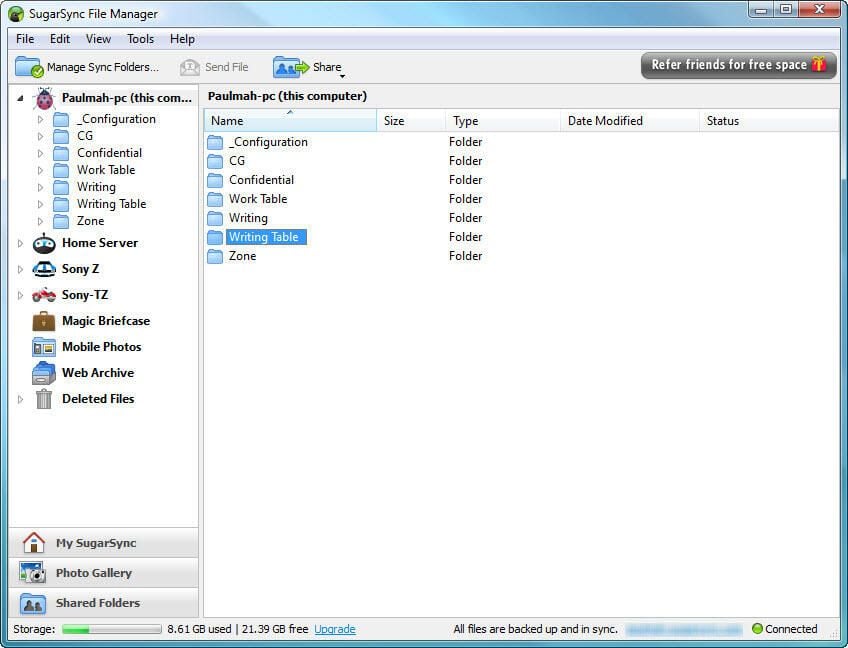Expand the Sony Z node
Viewport: 848px width, 648px height.
pos(20,269)
